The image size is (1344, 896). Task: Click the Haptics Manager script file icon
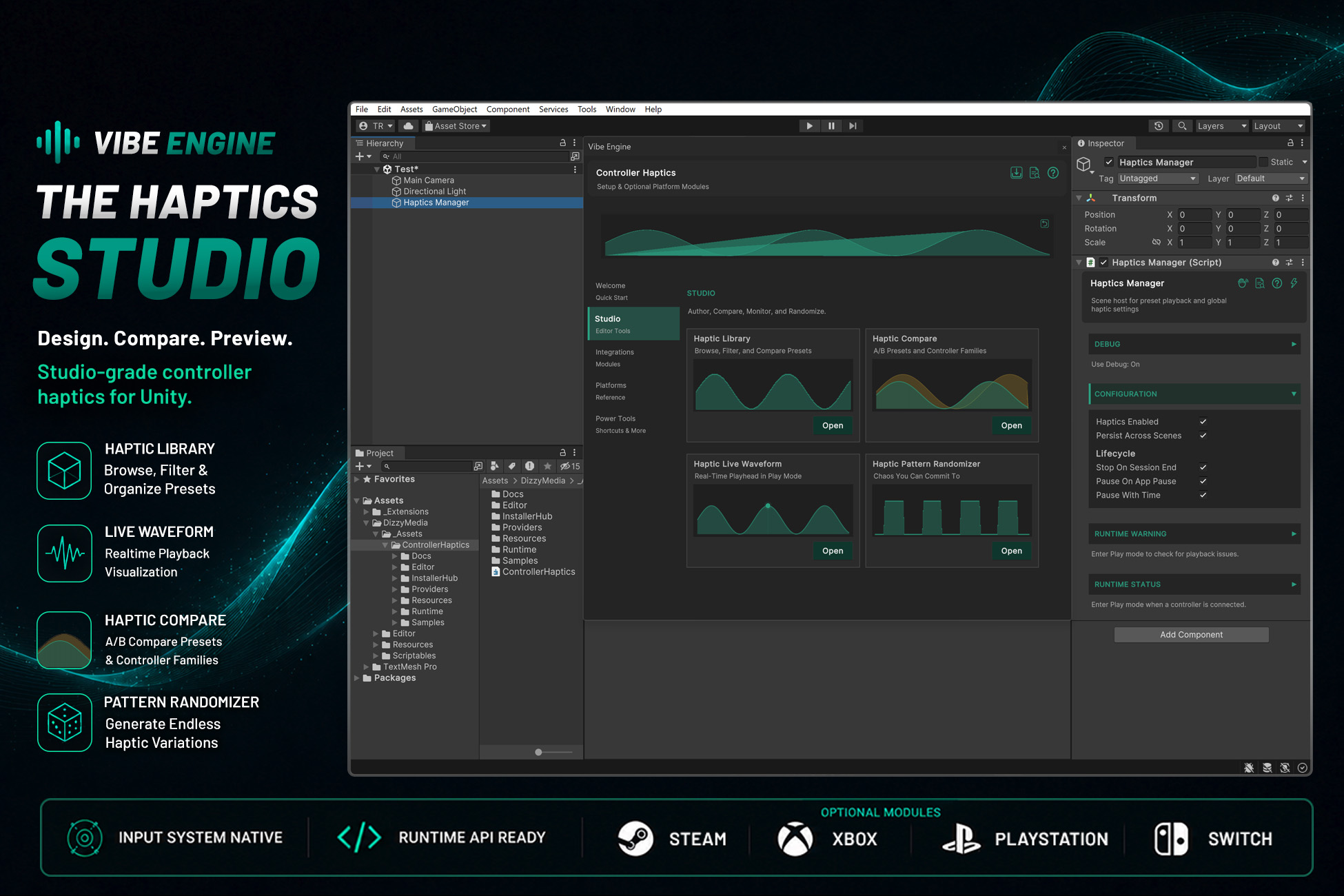(x=1090, y=263)
